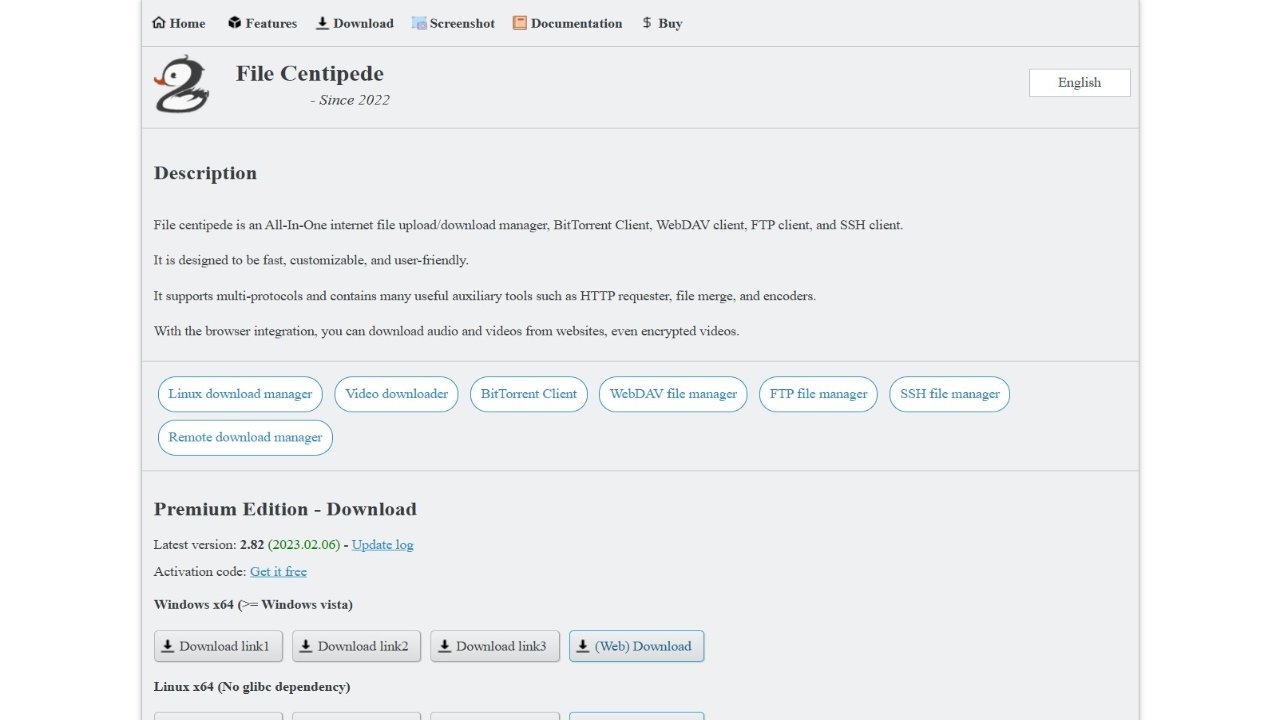Viewport: 1280px width, 720px height.
Task: Click the download icon on (Web) Download
Action: click(583, 646)
